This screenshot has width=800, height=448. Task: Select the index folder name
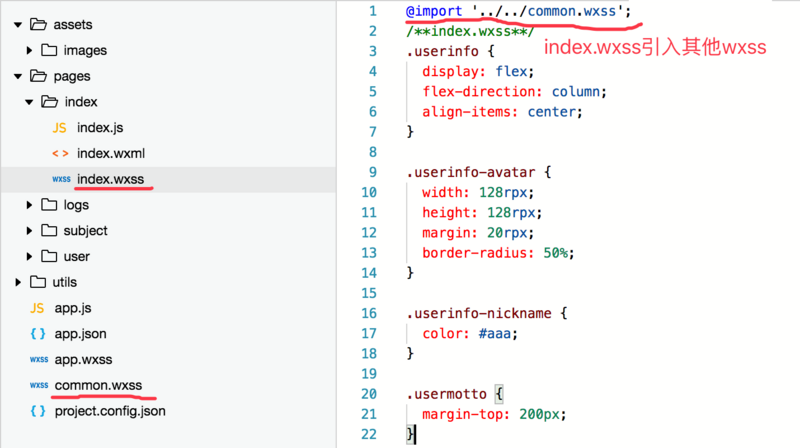(81, 102)
